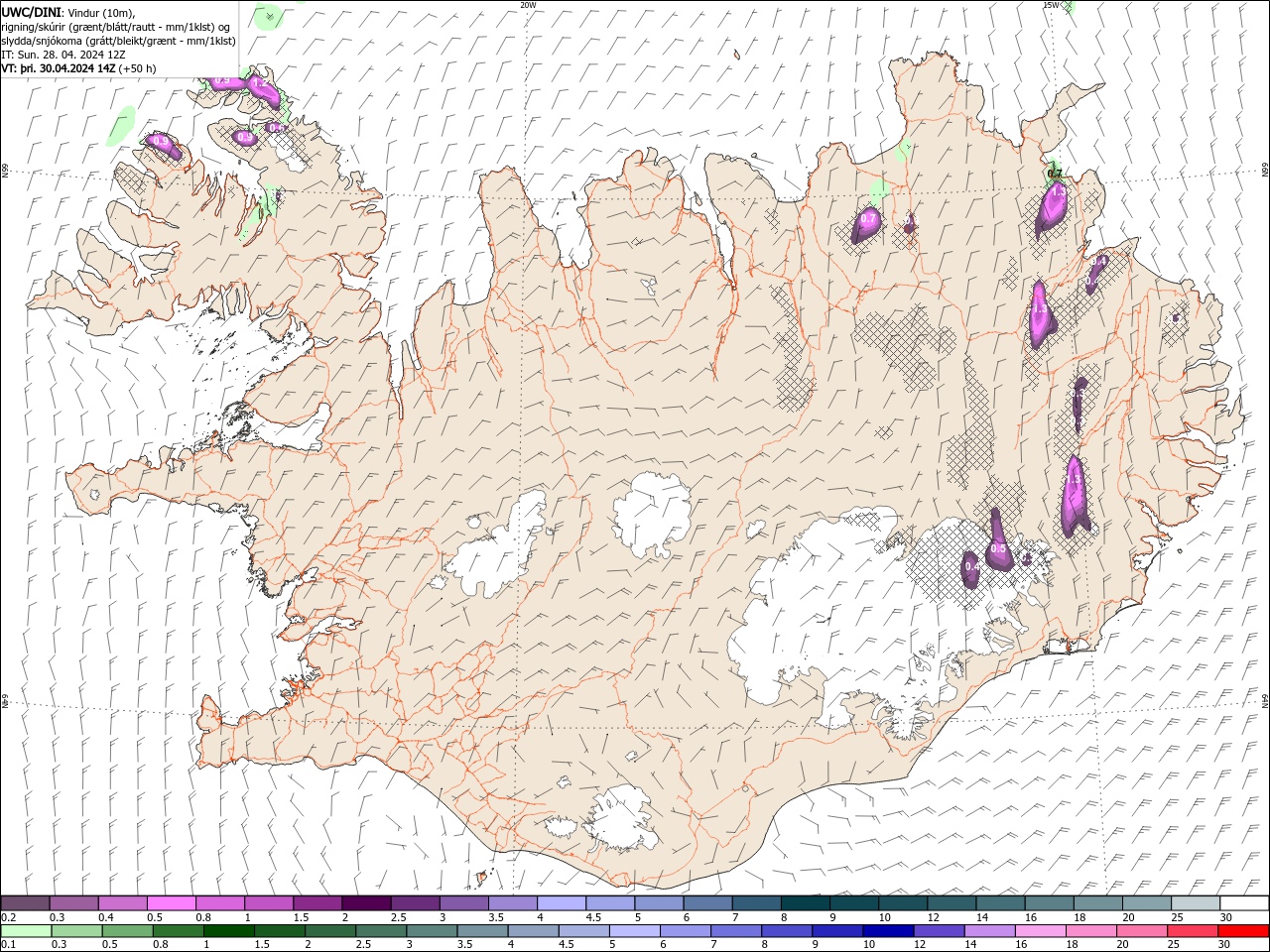1270x952 pixels.
Task: Click the 2.5 grey-green swatch in the lower legend row
Action: coord(381,931)
